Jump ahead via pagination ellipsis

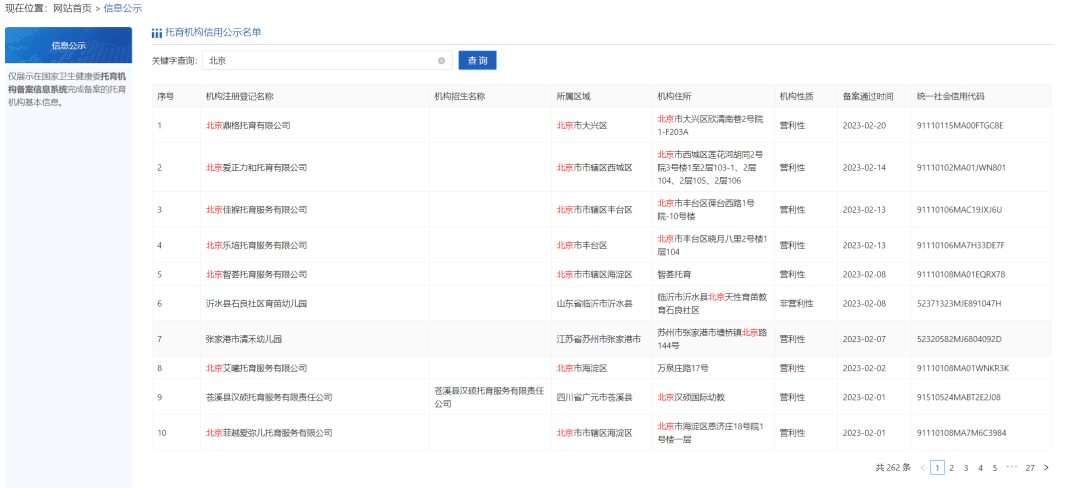[1012, 467]
